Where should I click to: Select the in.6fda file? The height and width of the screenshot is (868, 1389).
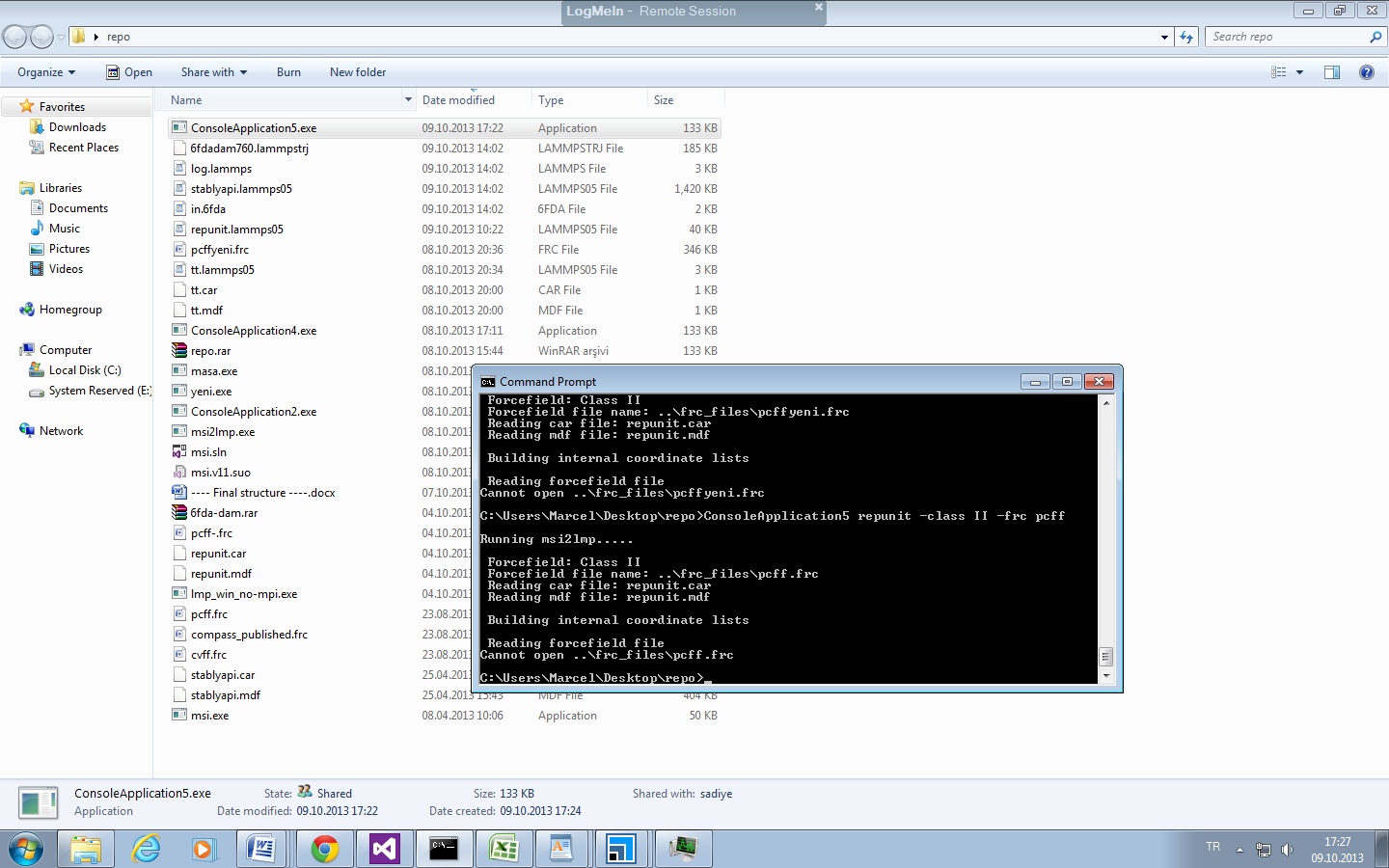[x=207, y=209]
